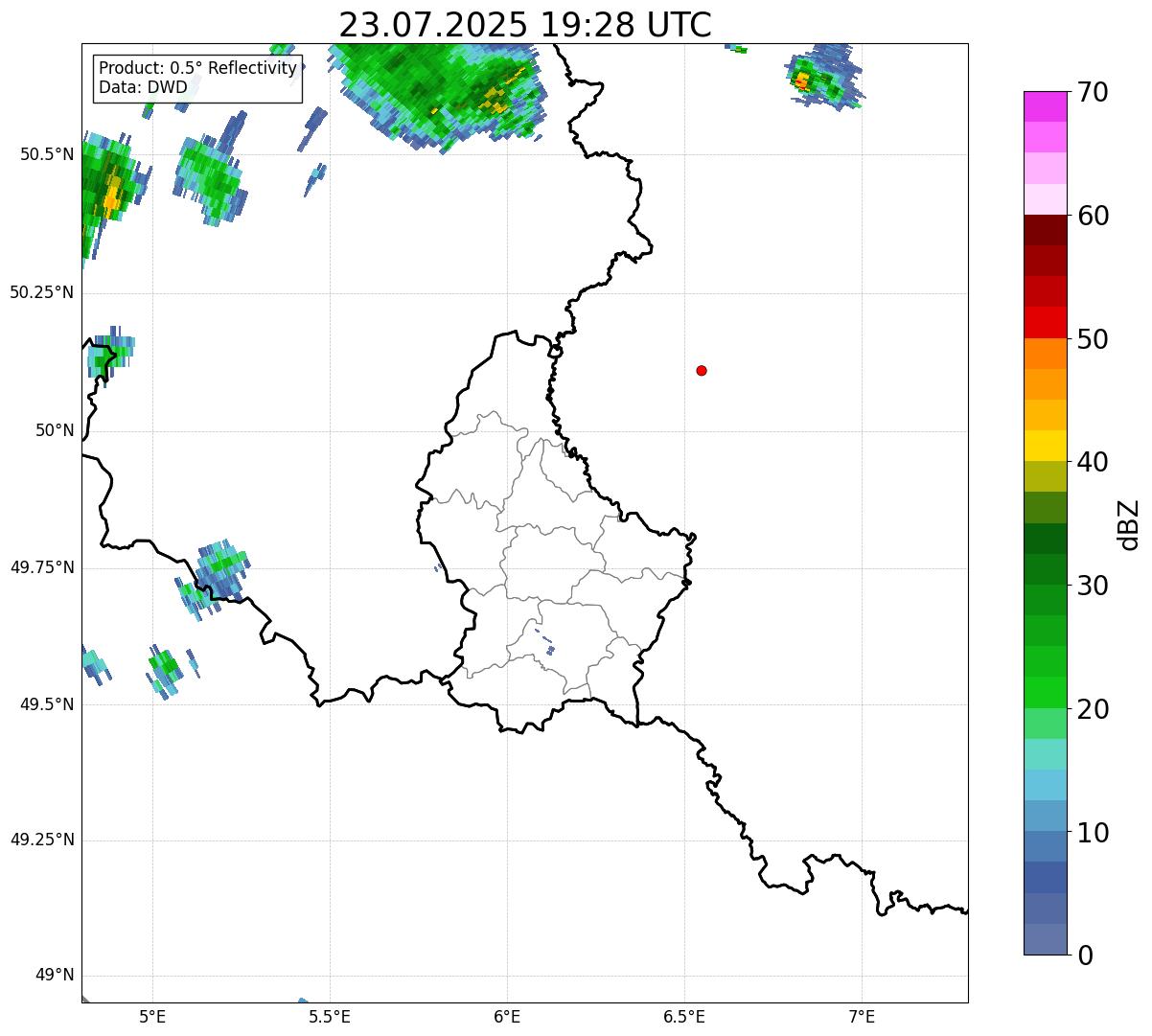This screenshot has width=1152, height=1036.
Task: Click the colorbar tick label '10'
Action: pos(1093,833)
